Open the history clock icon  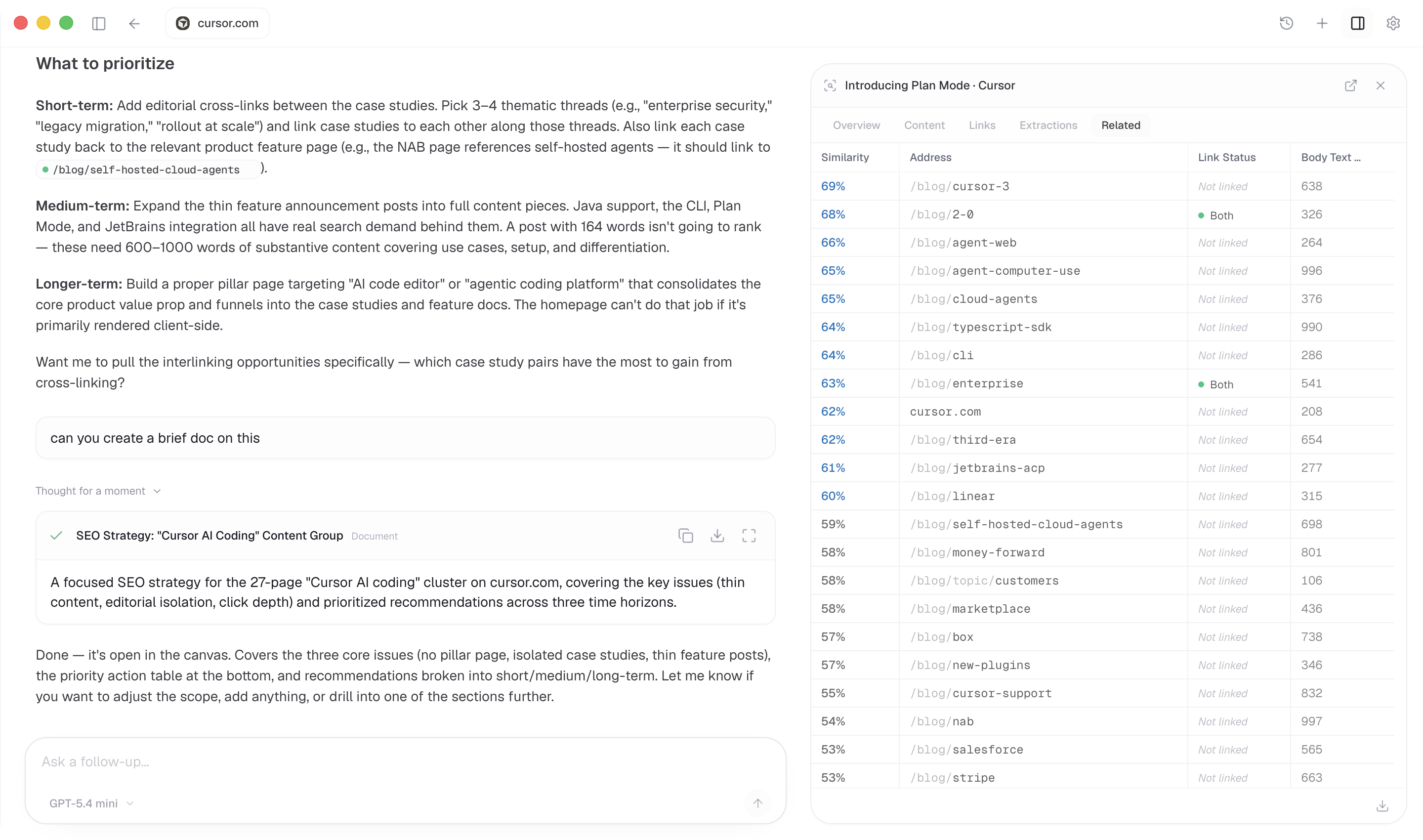(x=1286, y=23)
